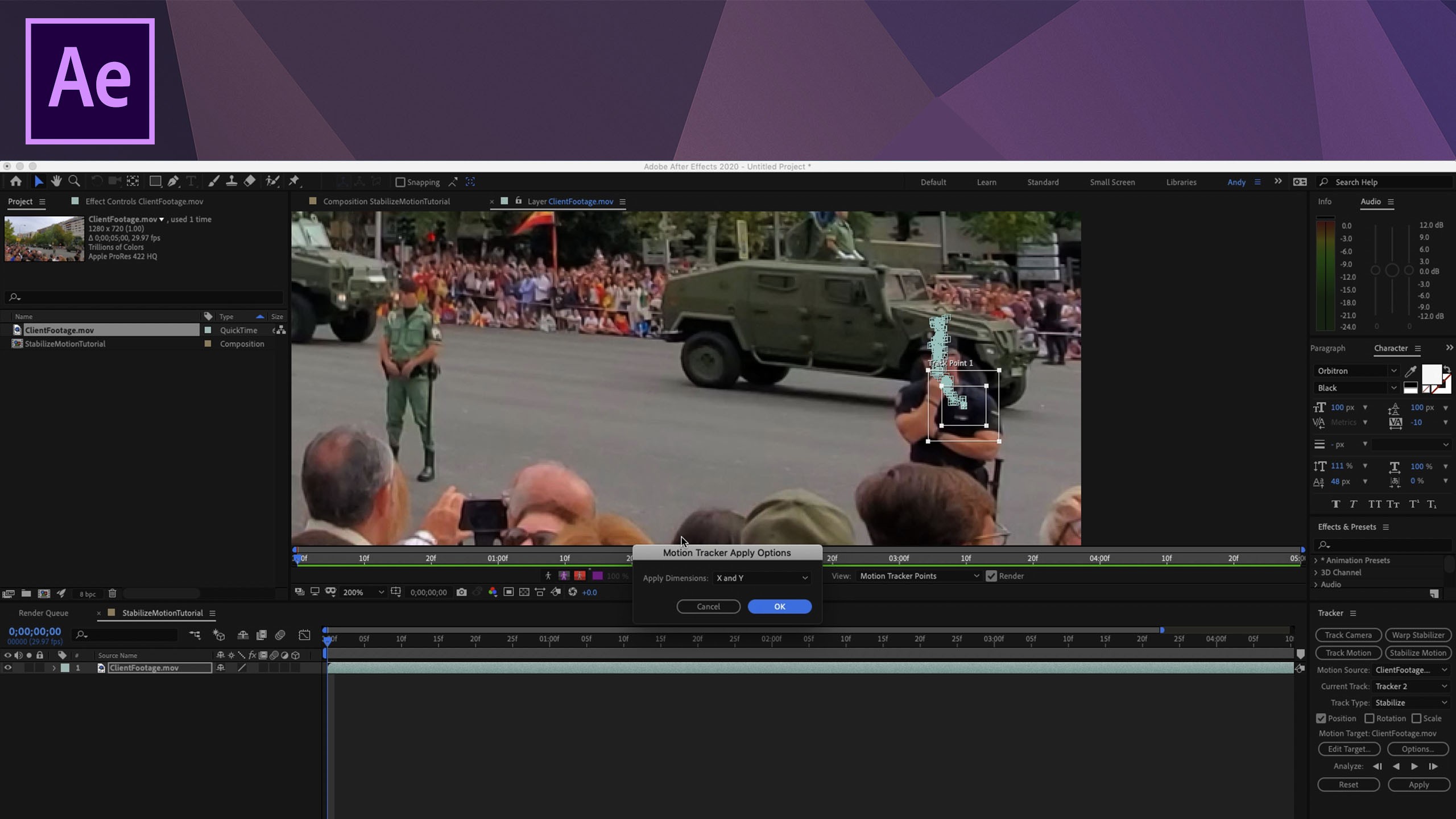Viewport: 1456px width, 819px height.
Task: Expand the Animation Presets folder
Action: point(1316,560)
